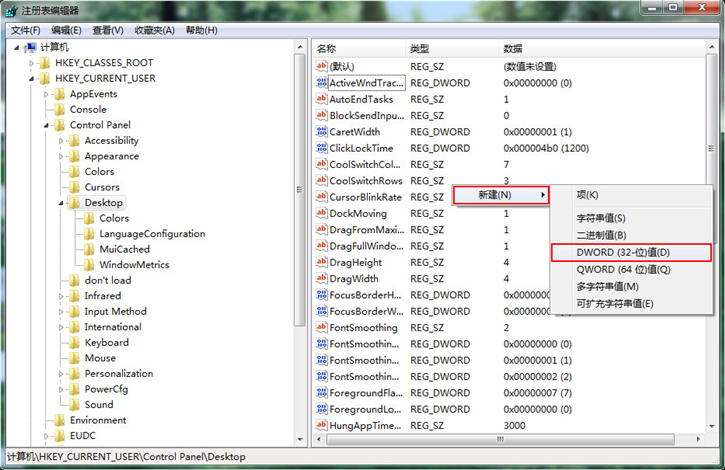Select the DragHeight value row
The image size is (725, 470).
coord(355,262)
